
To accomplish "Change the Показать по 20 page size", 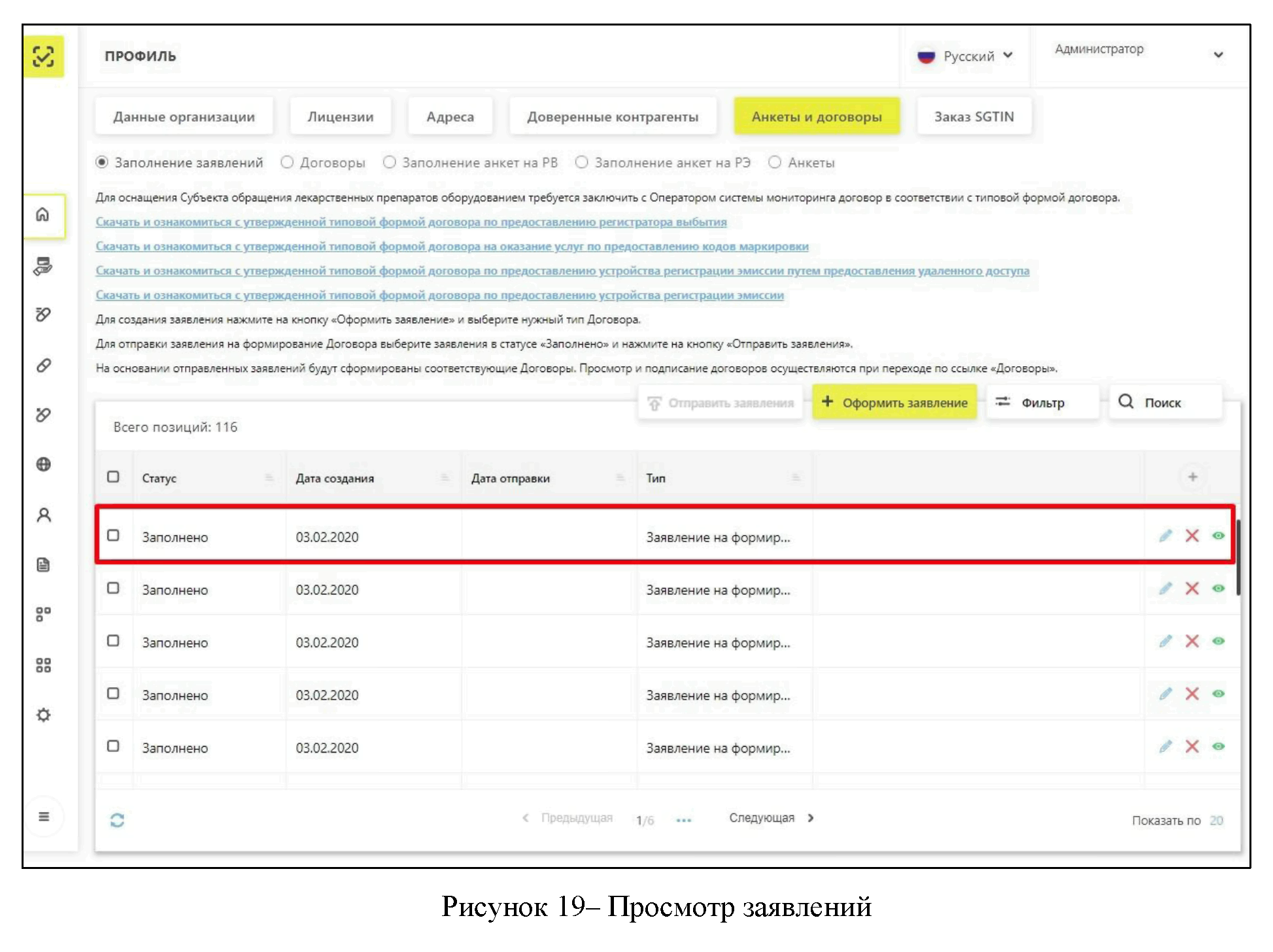I will coord(1216,821).
